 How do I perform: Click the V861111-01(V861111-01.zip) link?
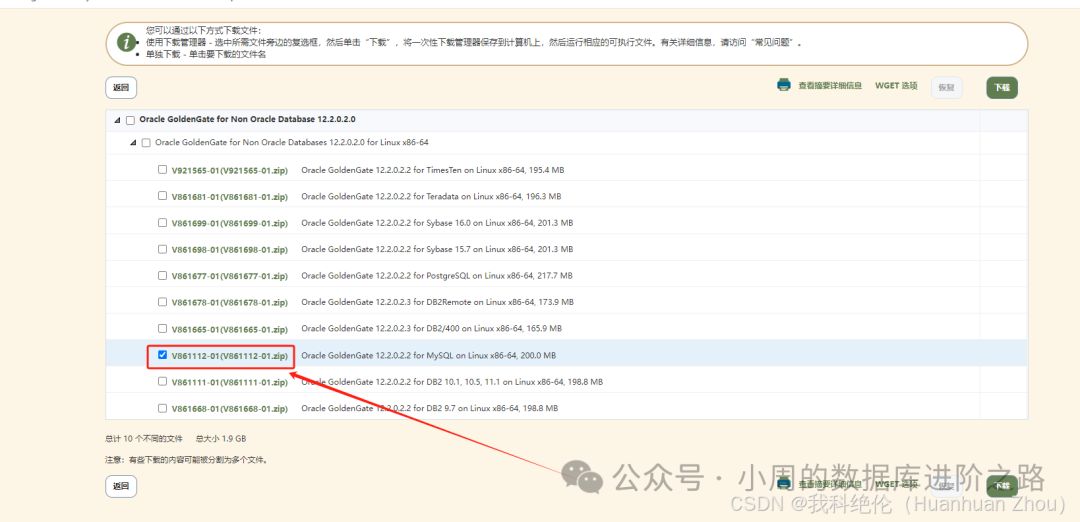(229, 382)
